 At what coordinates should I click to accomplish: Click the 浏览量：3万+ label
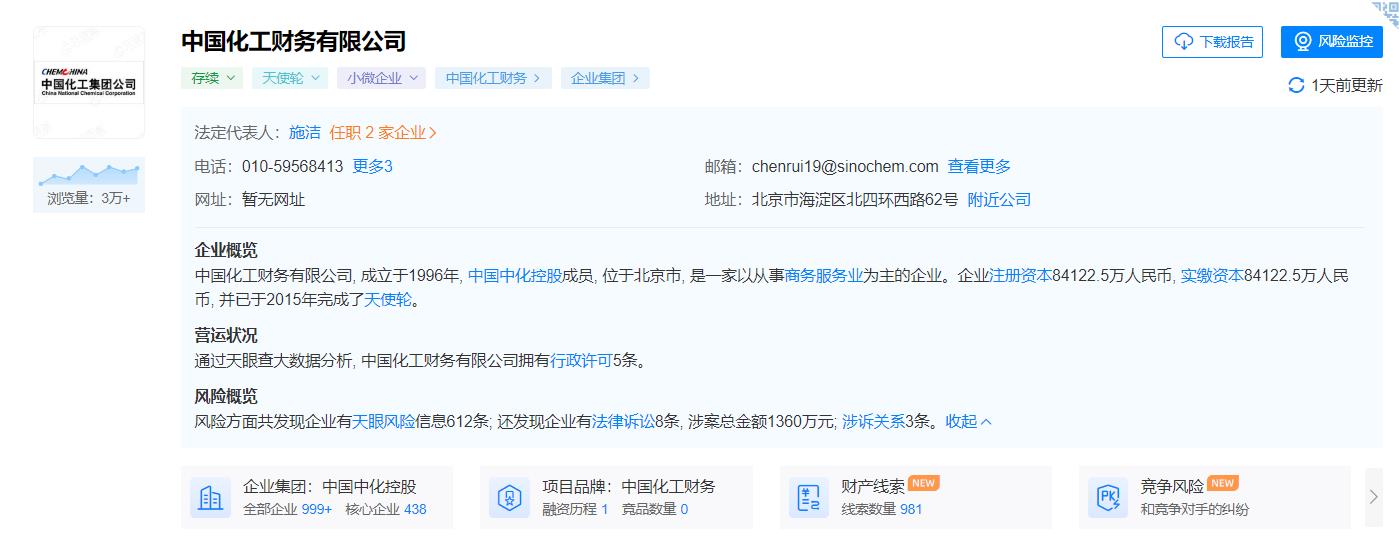point(89,199)
